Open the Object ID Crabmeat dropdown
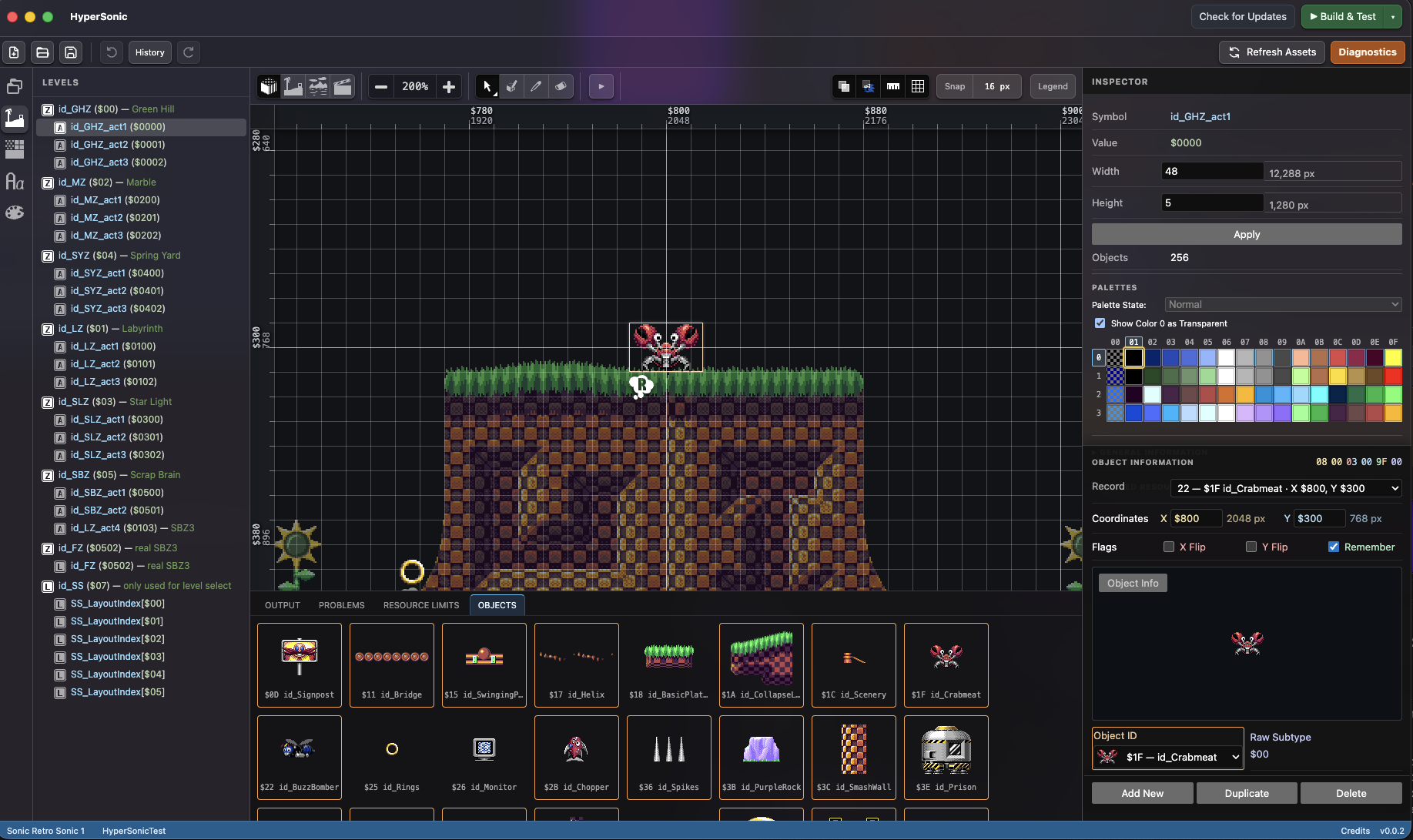This screenshot has width=1413, height=840. (x=1168, y=757)
